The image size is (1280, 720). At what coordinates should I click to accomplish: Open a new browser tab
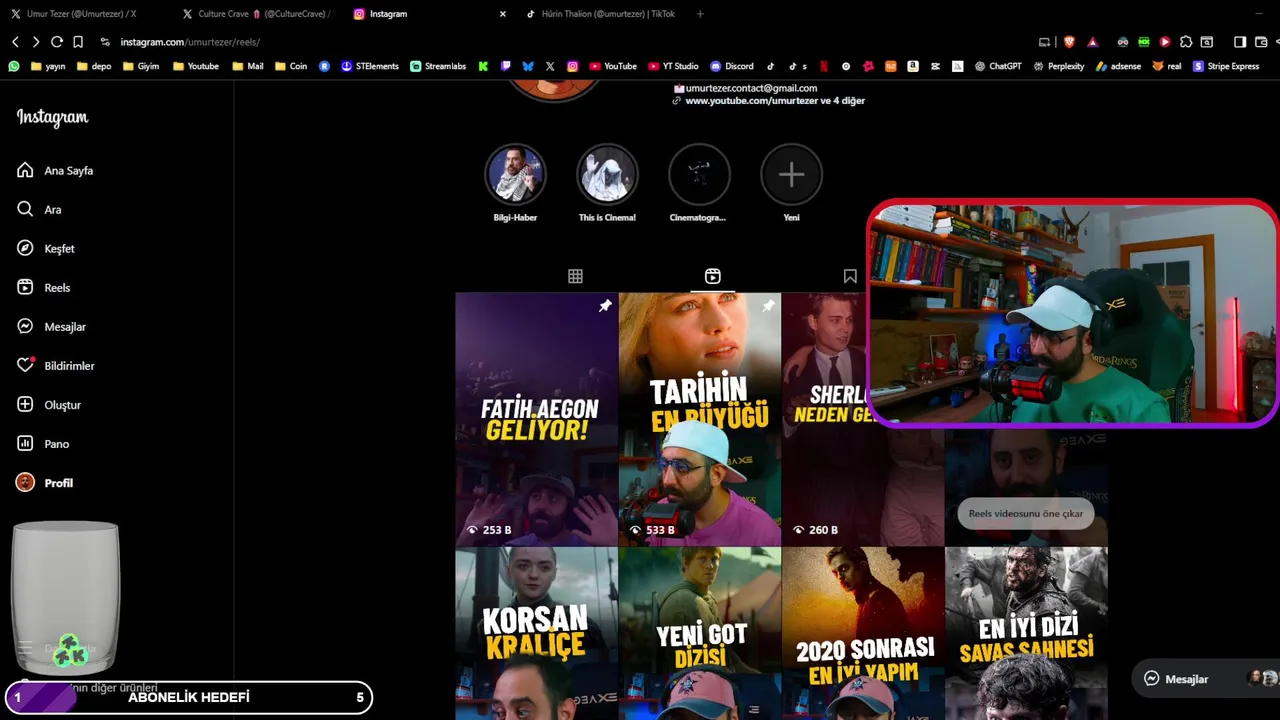(x=700, y=14)
